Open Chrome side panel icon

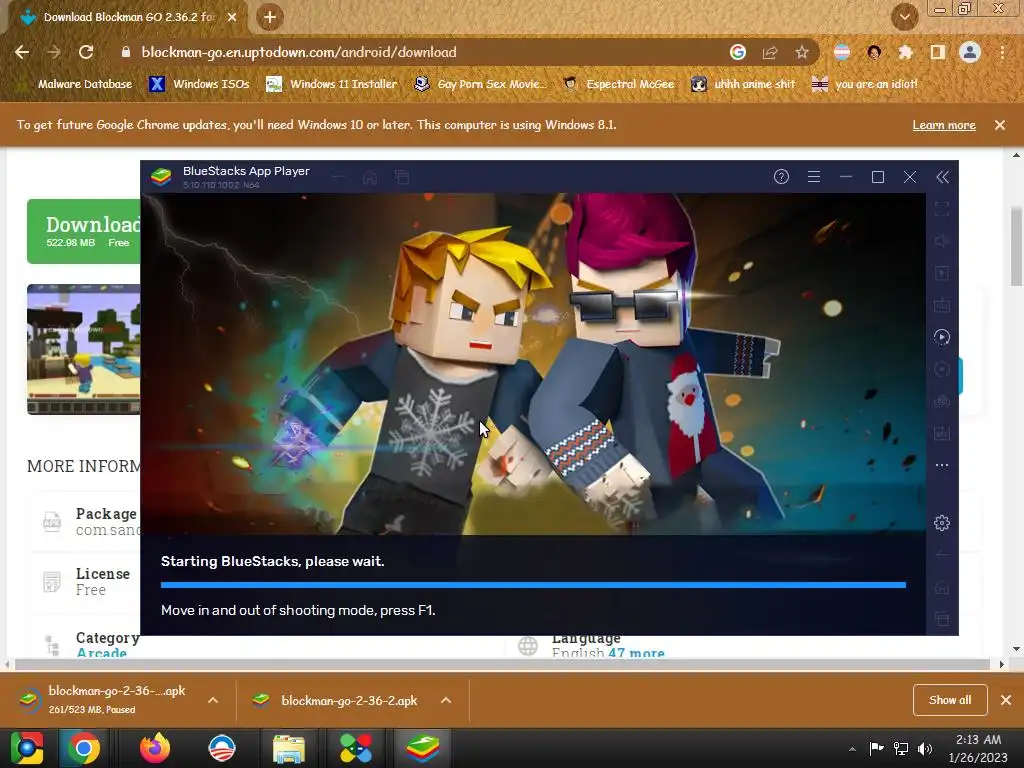938,52
